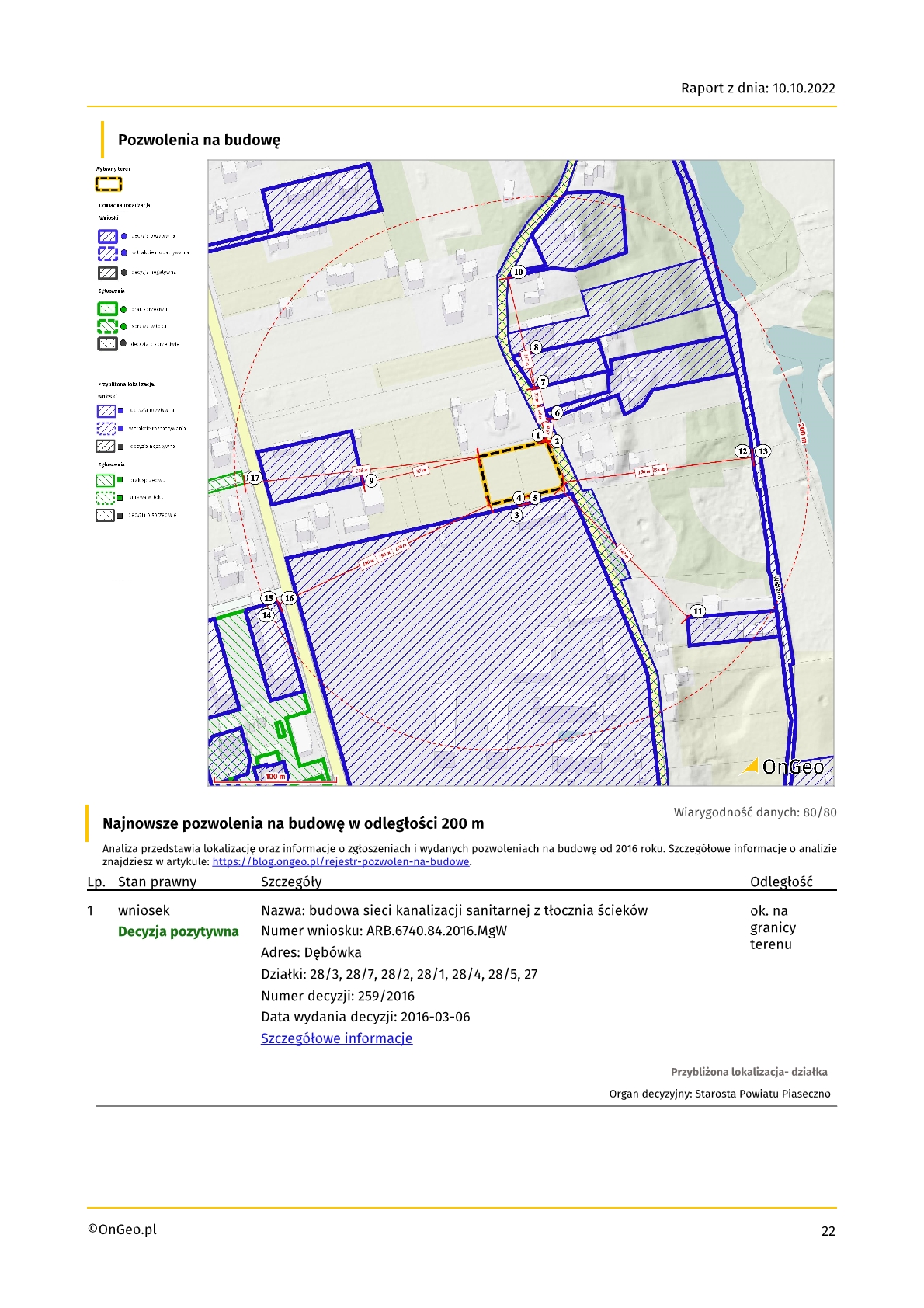
Task: Open the Szczegółowe informacje link
Action: coord(336,1038)
